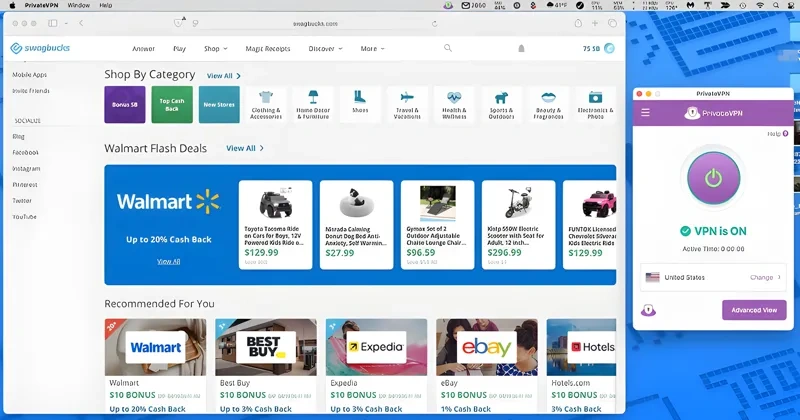Open the PrivateVPN menu in menu bar
Image resolution: width=800 pixels, height=420 pixels.
tap(41, 5)
